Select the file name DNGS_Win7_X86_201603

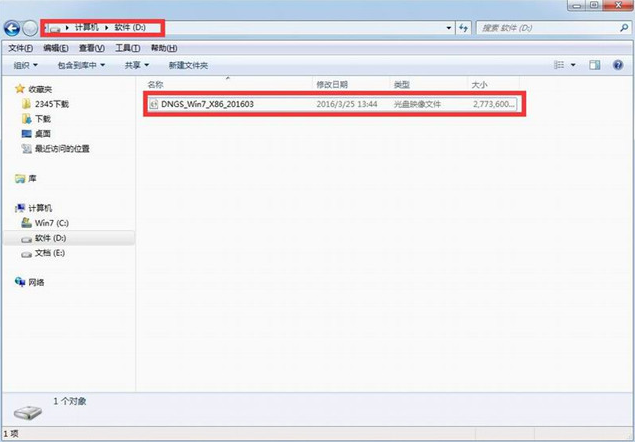pyautogui.click(x=207, y=104)
